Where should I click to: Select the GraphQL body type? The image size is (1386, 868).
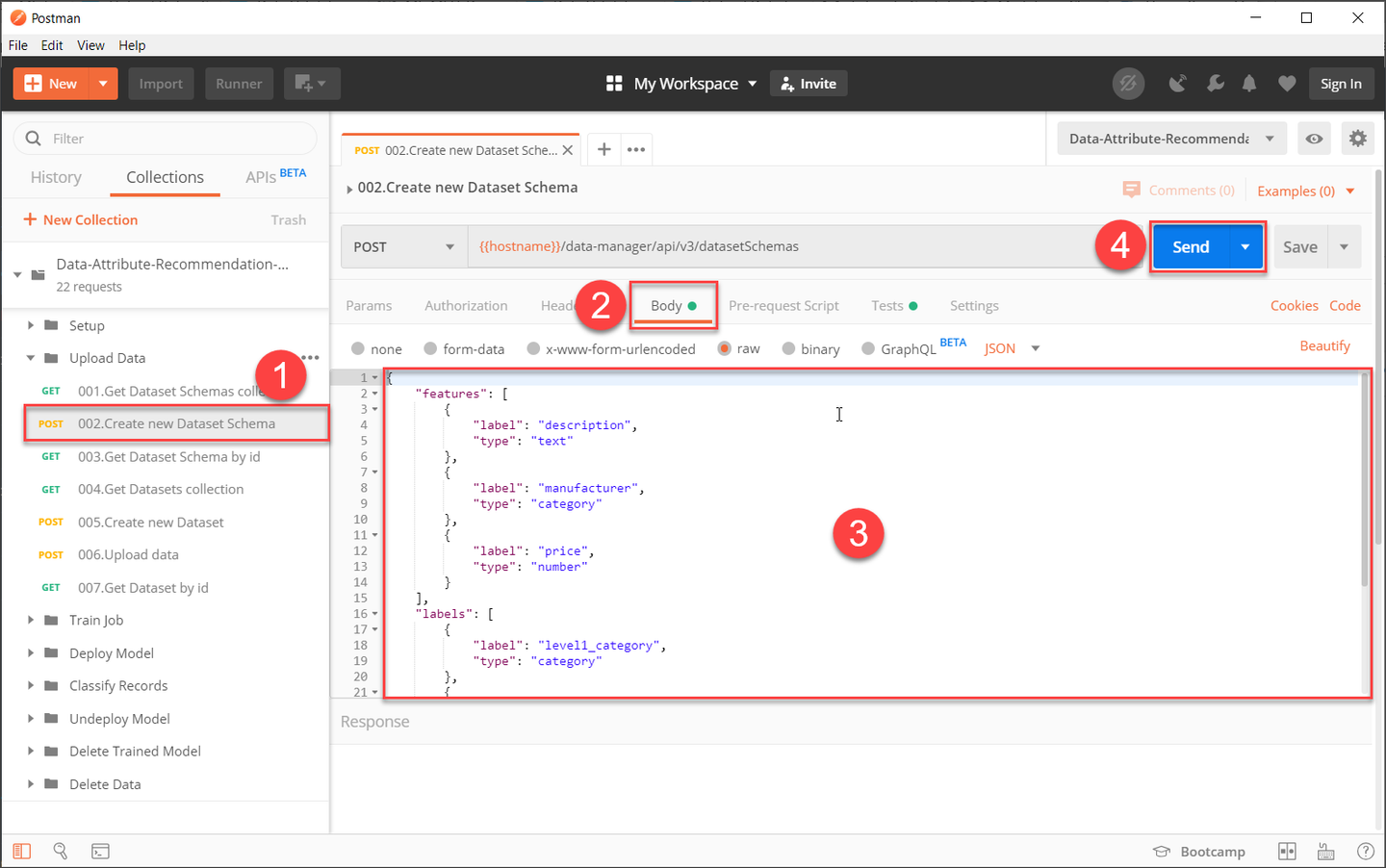pos(868,348)
